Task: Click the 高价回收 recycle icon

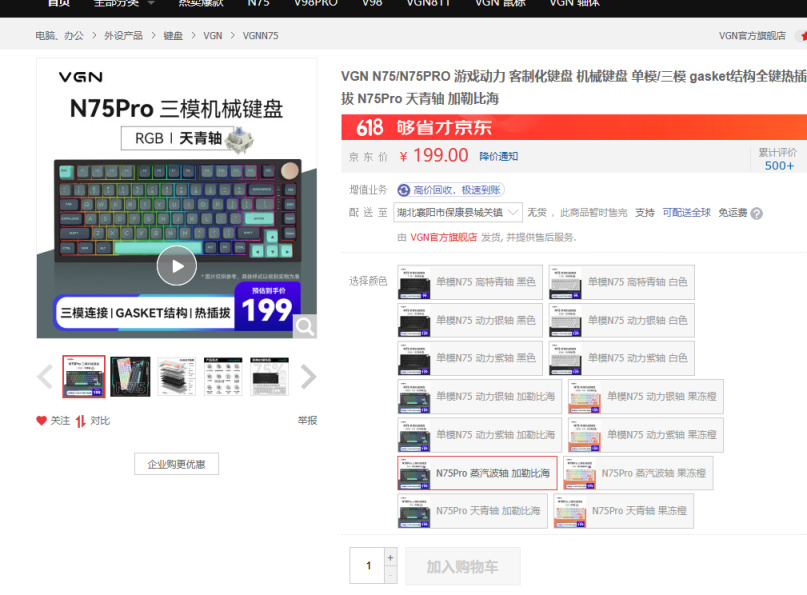Action: point(404,190)
